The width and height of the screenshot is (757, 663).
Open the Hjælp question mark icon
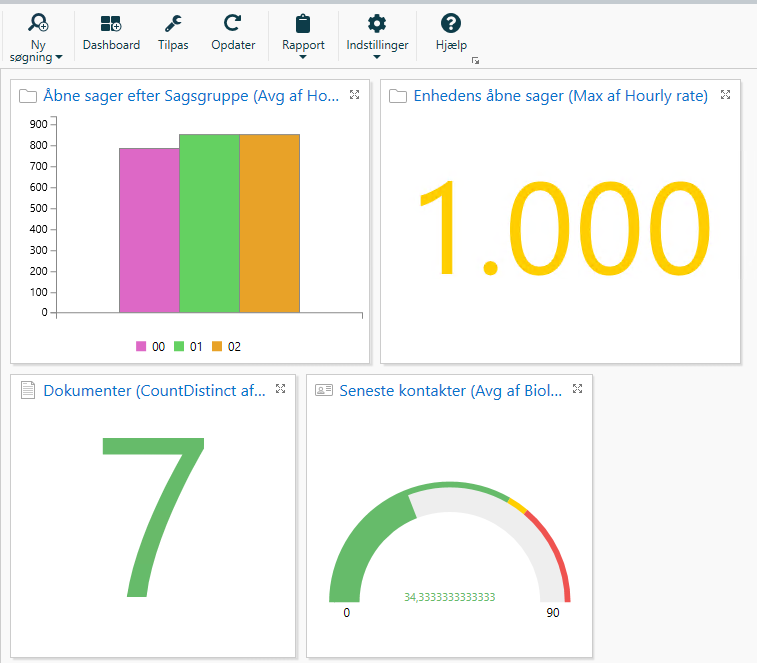(451, 23)
